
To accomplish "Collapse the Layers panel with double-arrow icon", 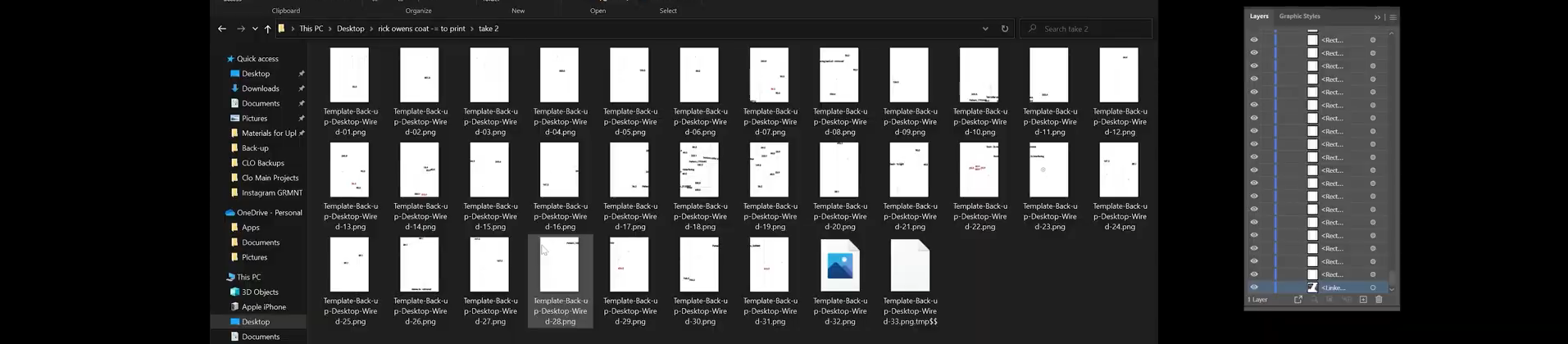I will pyautogui.click(x=1377, y=16).
